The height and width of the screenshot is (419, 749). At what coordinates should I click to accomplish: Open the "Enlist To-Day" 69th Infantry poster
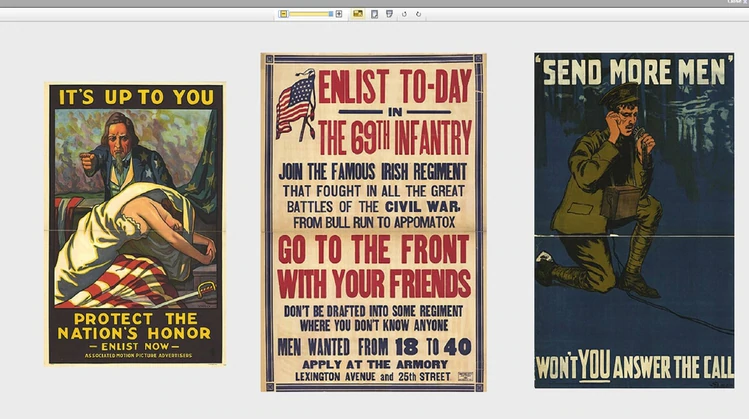click(x=374, y=222)
